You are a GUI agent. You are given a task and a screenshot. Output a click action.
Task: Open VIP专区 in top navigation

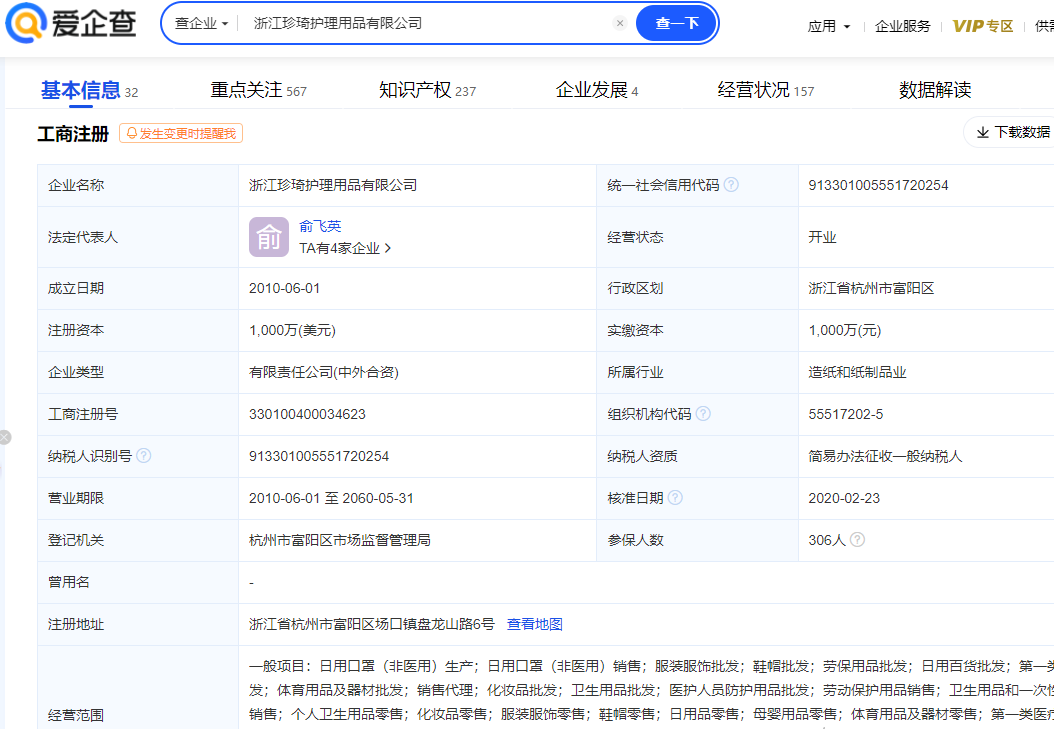pyautogui.click(x=983, y=26)
